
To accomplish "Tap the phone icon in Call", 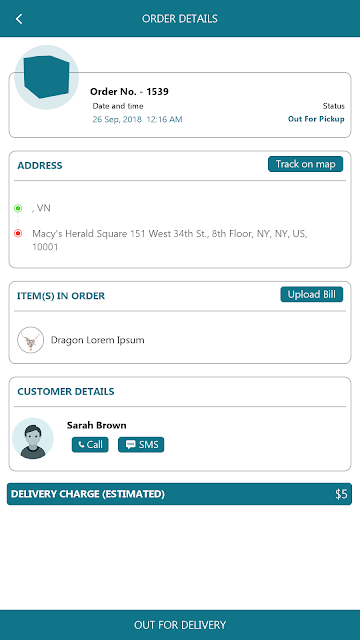I will coord(81,445).
